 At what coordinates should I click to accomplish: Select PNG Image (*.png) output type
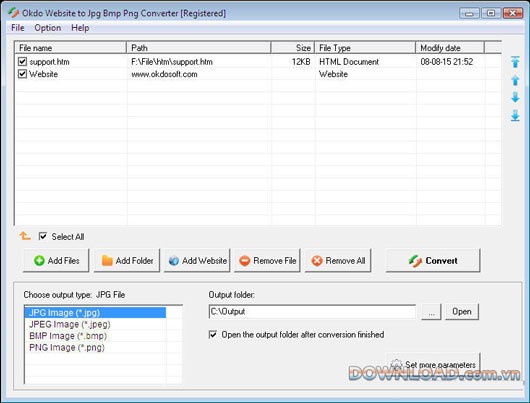[x=95, y=347]
